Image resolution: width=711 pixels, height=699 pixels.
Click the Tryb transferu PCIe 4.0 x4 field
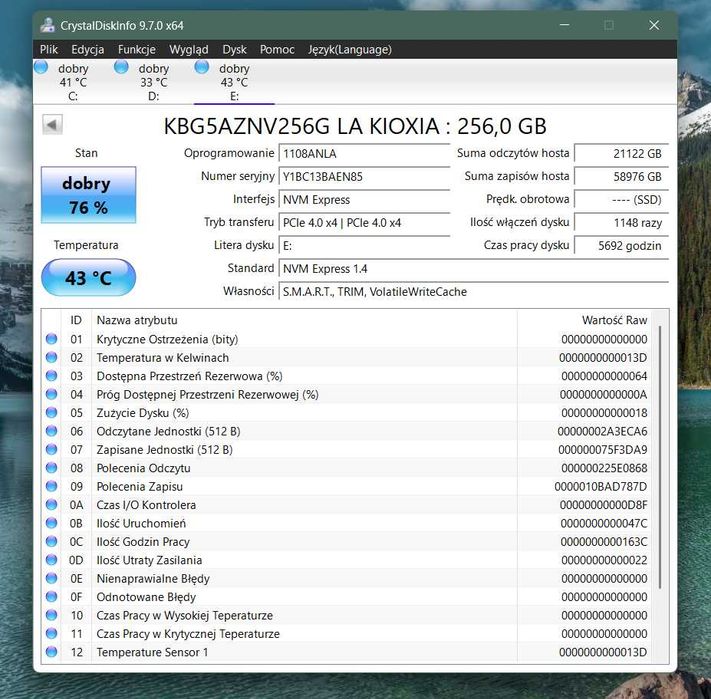tap(364, 223)
